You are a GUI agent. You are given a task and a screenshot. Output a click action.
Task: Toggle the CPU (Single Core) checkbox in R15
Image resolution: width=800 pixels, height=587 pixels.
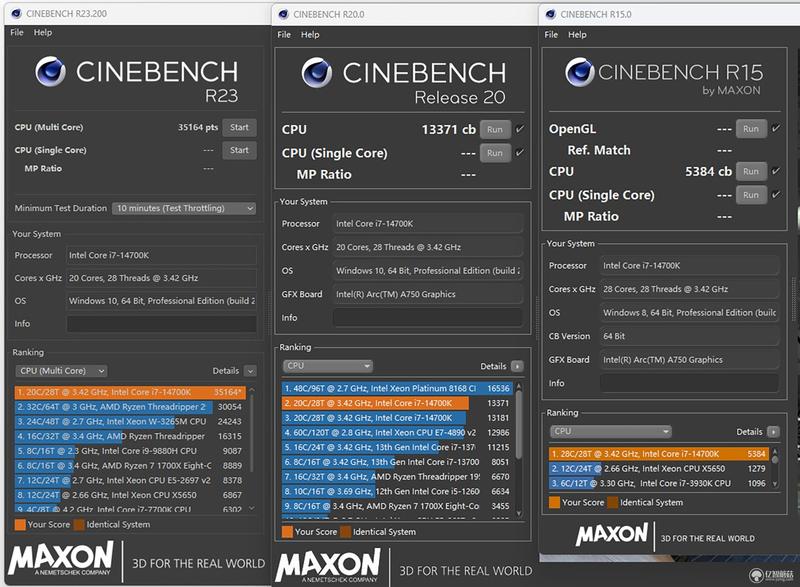pos(776,194)
